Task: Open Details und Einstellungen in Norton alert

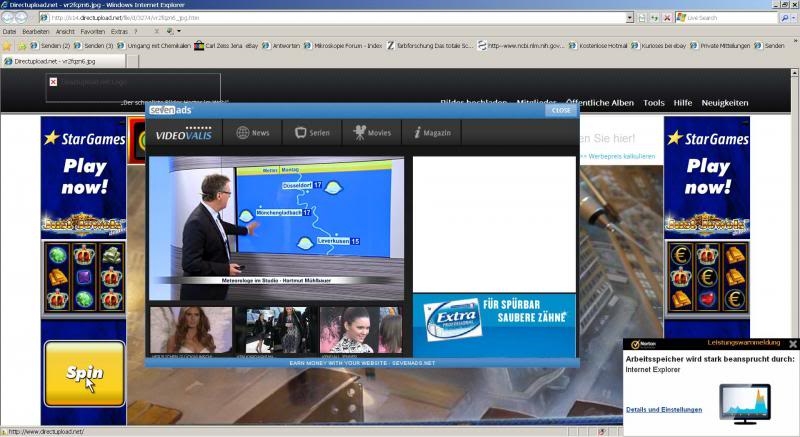Action: click(x=664, y=409)
